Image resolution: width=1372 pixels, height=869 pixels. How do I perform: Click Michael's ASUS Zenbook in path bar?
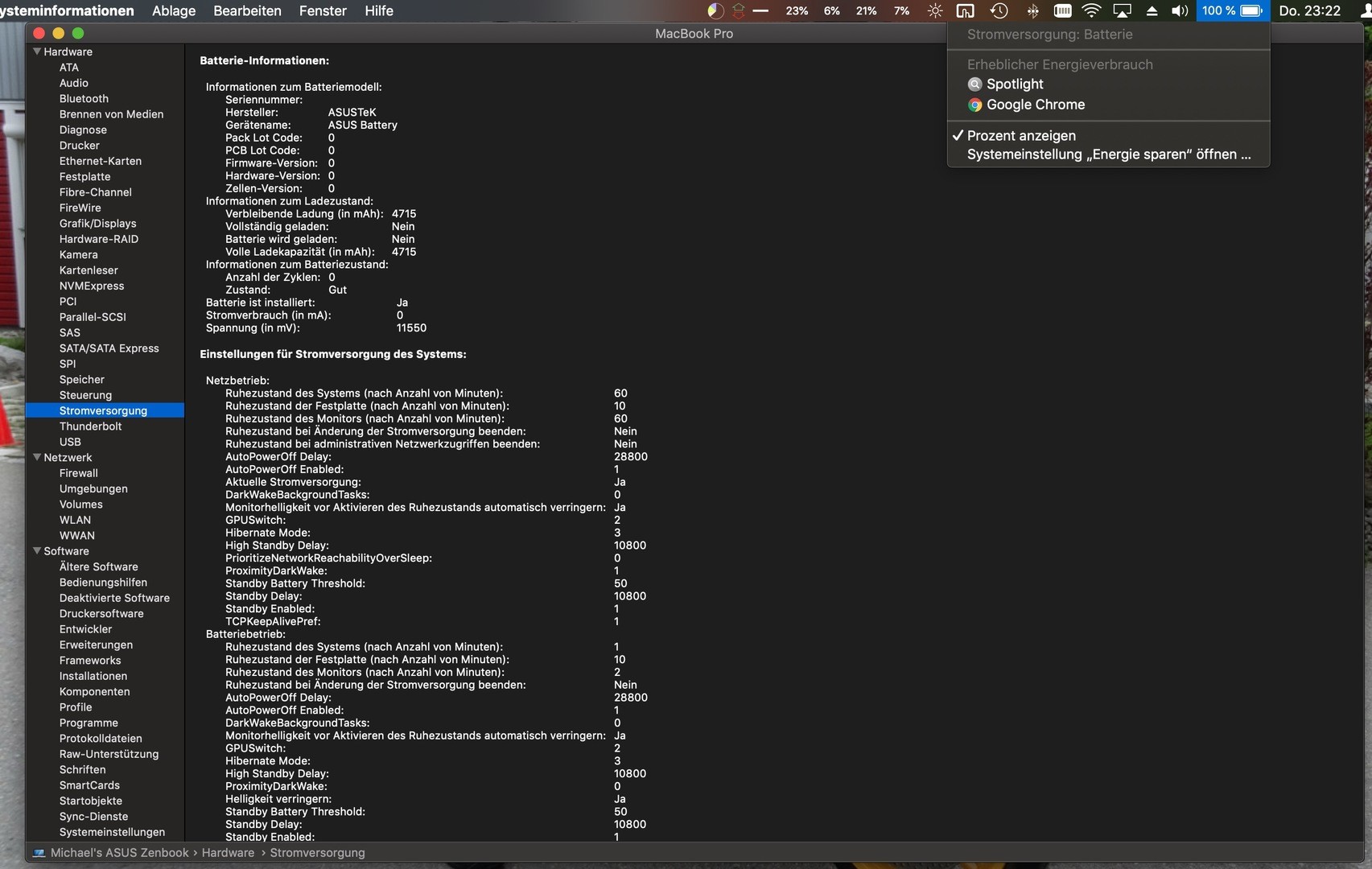[119, 853]
